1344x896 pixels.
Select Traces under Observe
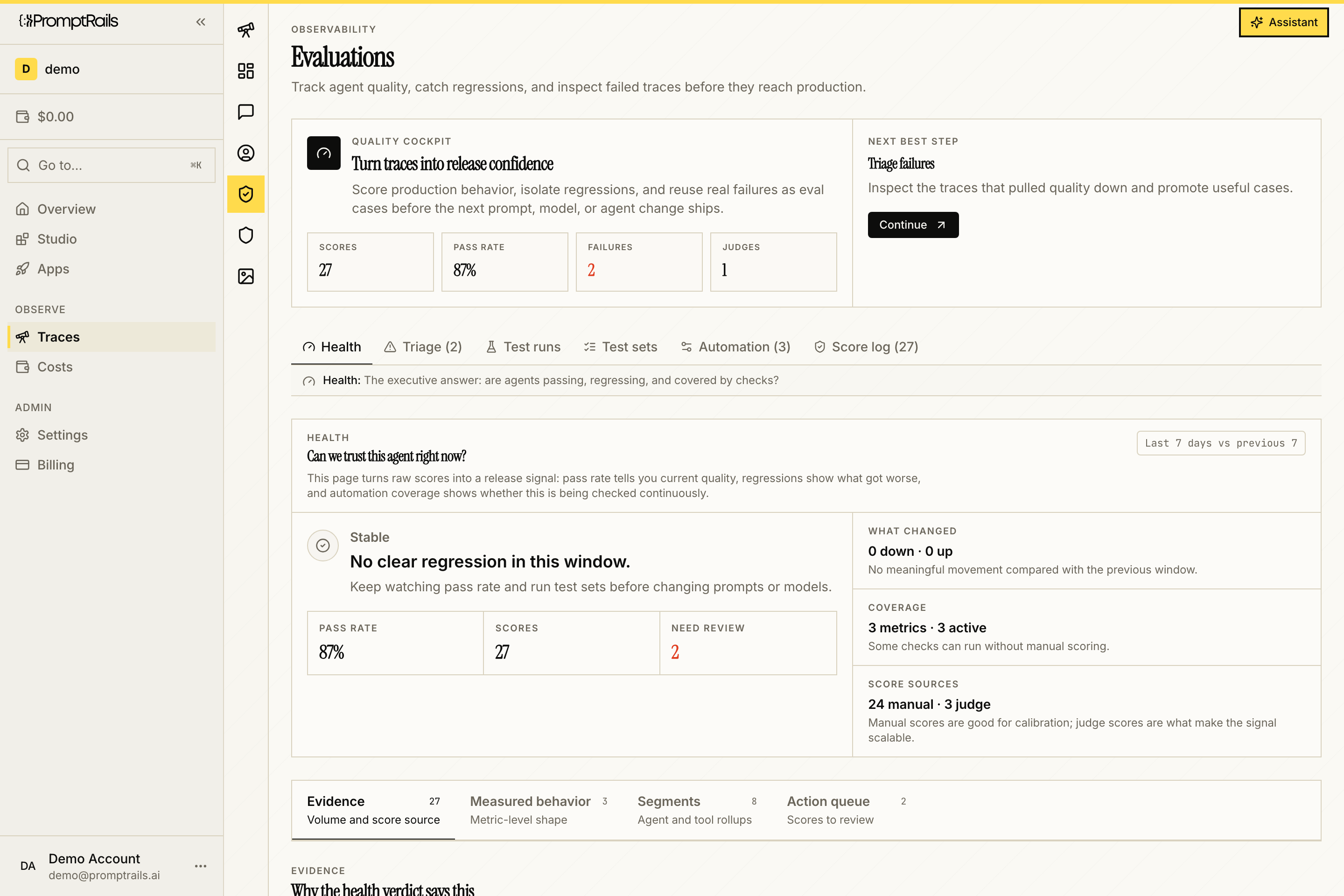click(112, 337)
